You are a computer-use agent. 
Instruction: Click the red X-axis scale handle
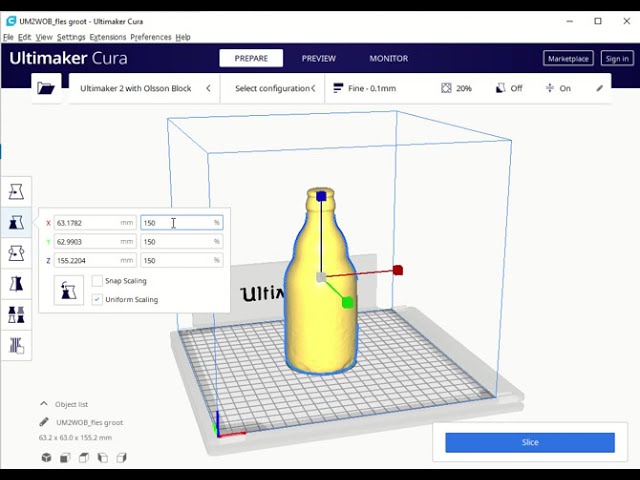click(398, 270)
